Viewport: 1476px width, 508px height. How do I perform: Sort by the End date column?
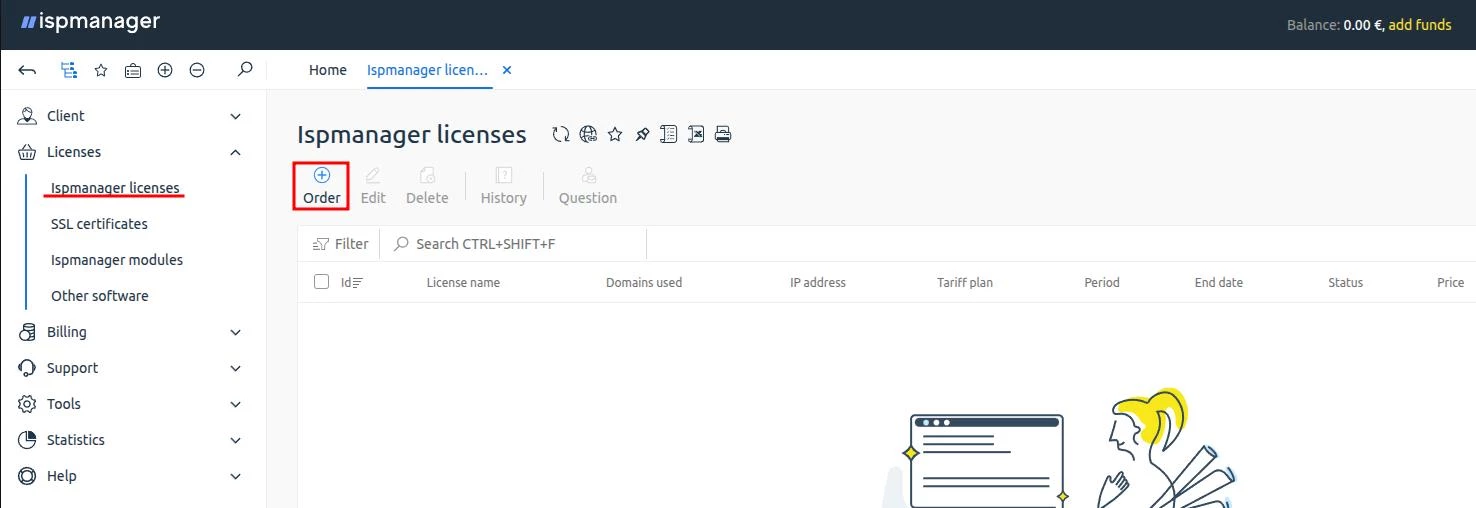pyautogui.click(x=1219, y=283)
